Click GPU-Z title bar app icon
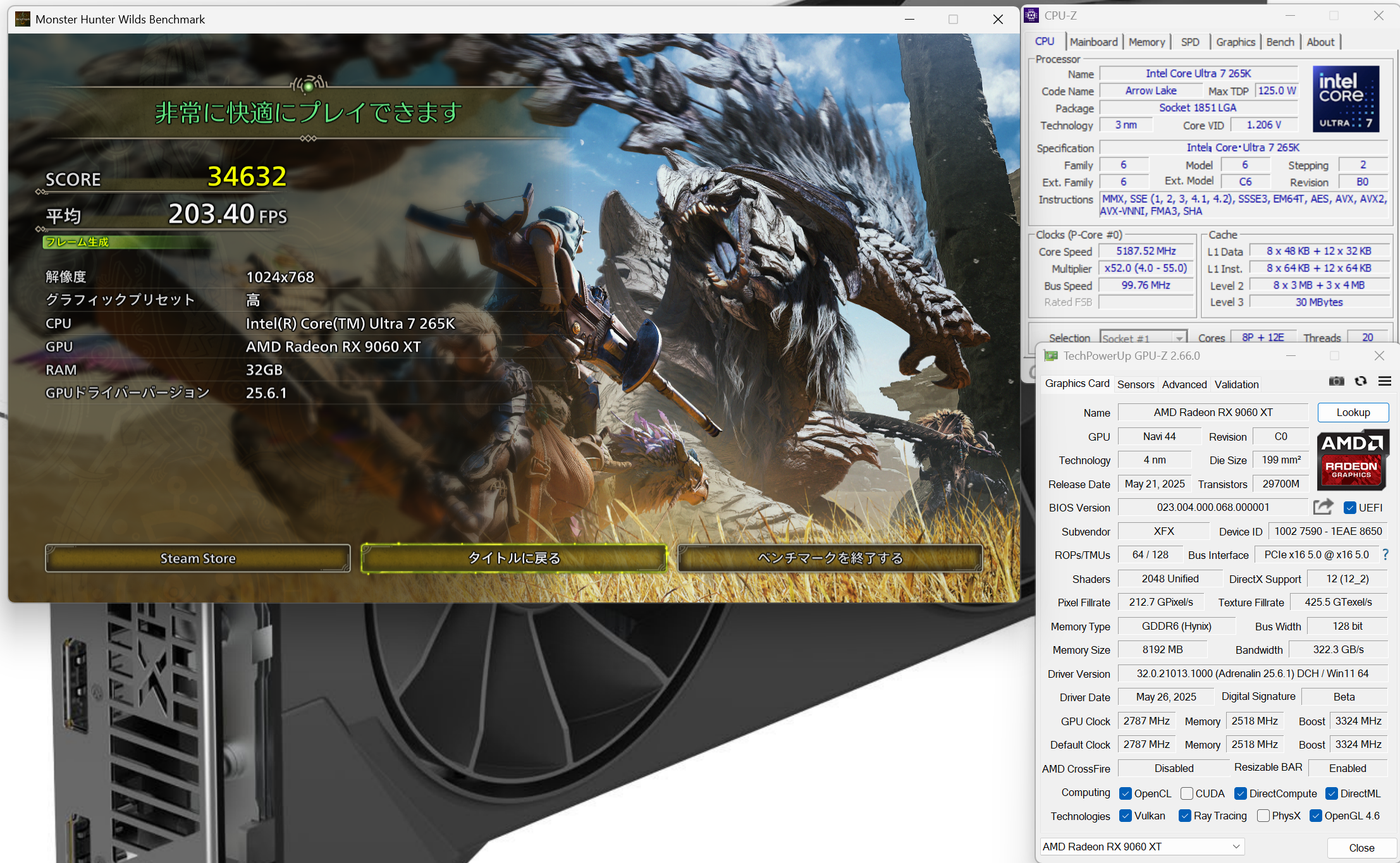Viewport: 1400px width, 863px height. click(x=1051, y=356)
